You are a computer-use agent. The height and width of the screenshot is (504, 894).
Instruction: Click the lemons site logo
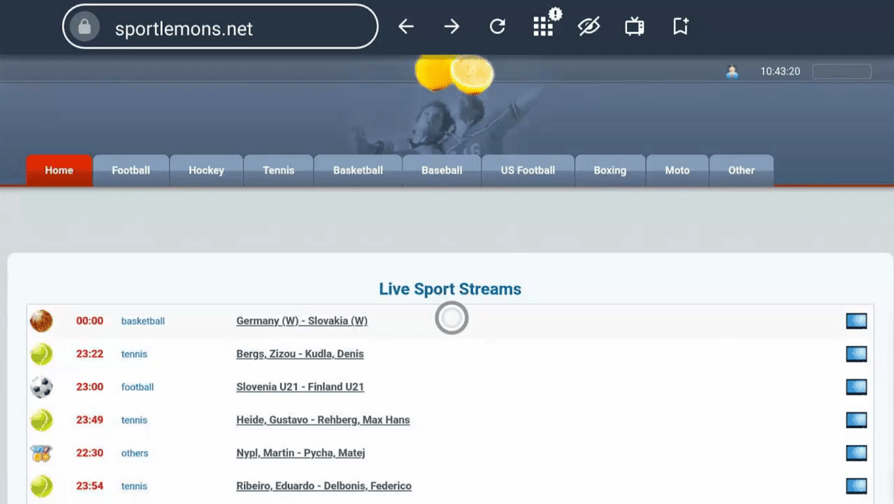tap(454, 74)
